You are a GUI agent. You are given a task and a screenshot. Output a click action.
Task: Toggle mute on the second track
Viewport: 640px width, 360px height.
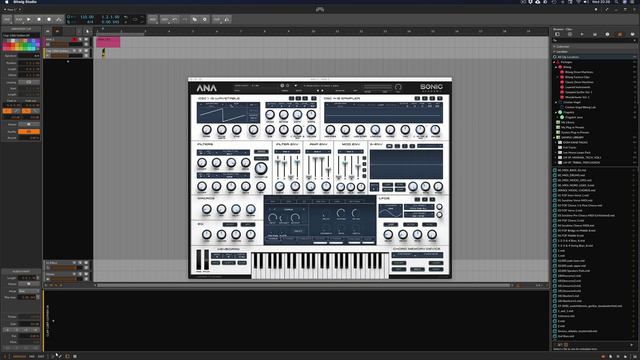(86, 51)
